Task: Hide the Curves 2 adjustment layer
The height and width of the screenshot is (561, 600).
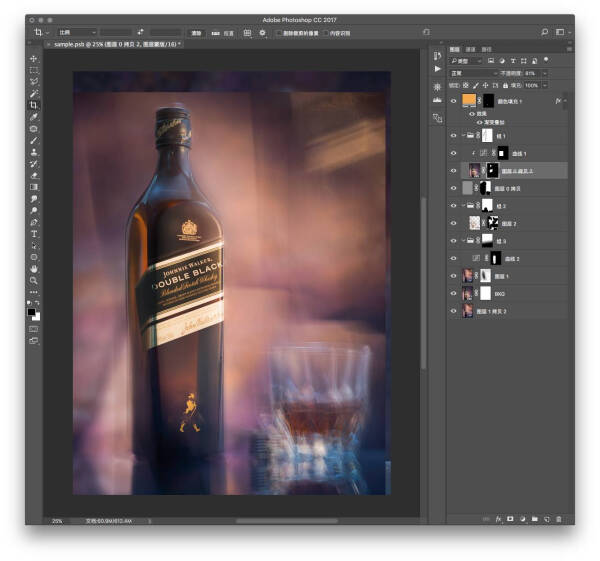Action: point(453,259)
